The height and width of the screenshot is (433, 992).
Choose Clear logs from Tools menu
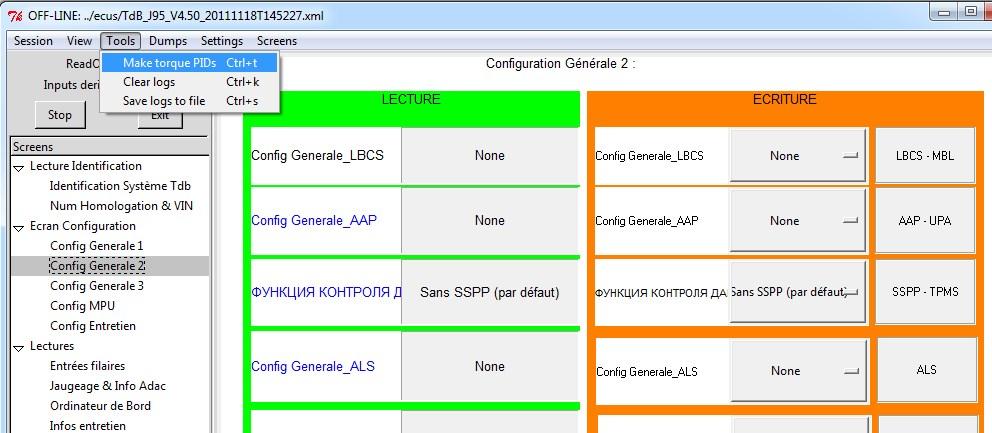point(190,82)
